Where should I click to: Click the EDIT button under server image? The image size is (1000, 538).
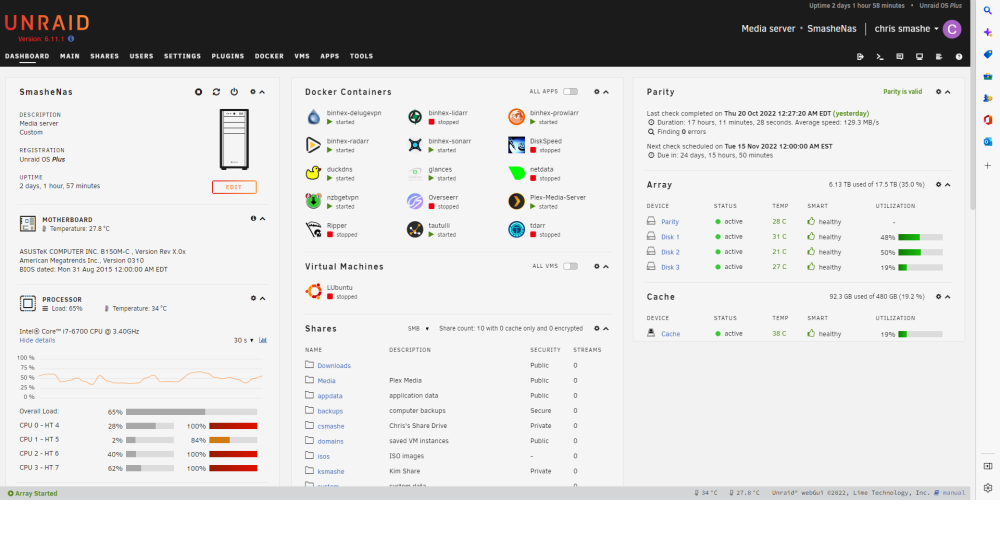[x=234, y=187]
